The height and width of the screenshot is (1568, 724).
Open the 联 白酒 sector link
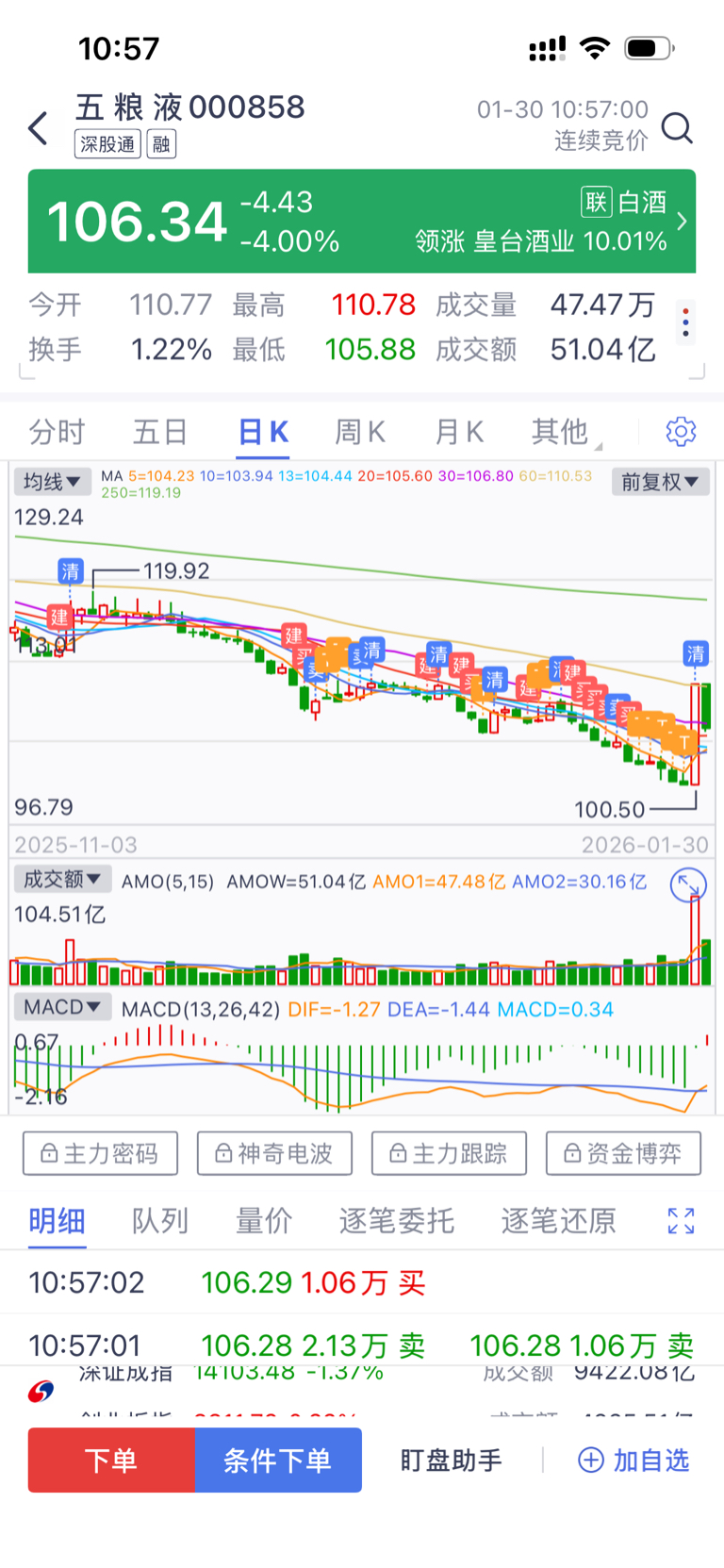[624, 202]
